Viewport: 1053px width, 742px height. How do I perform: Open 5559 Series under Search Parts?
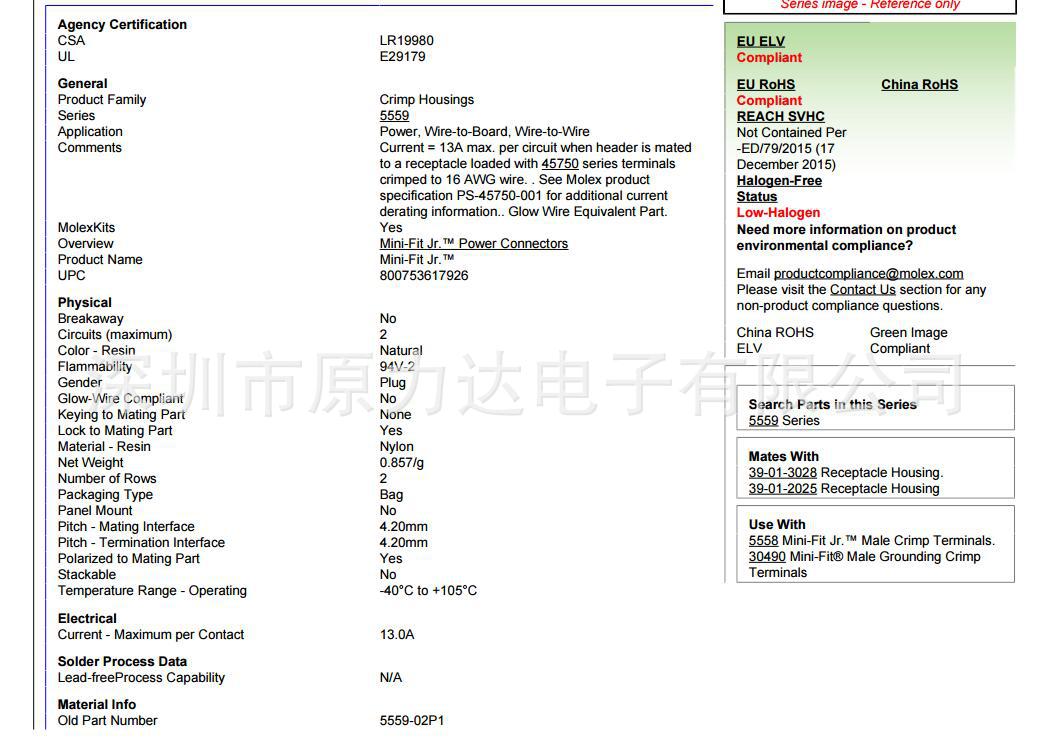point(784,421)
